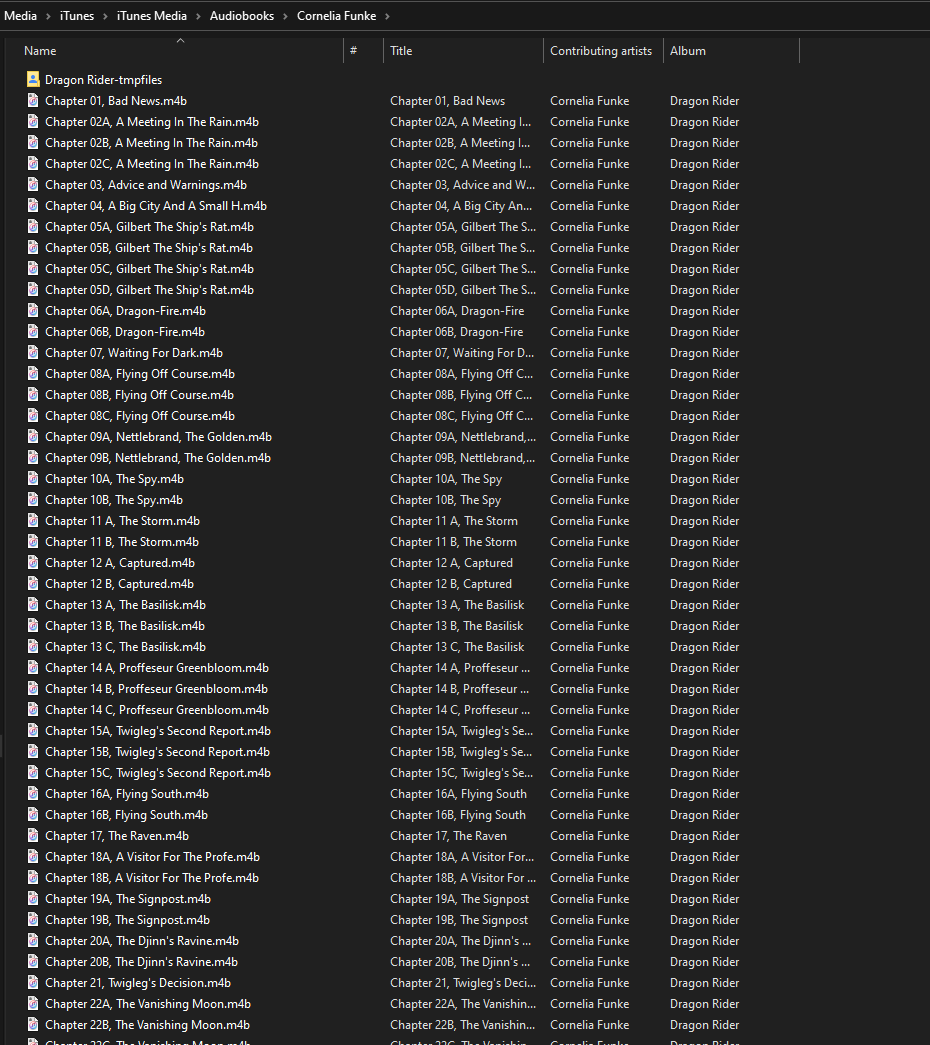This screenshot has height=1045, width=930.
Task: Click the file icon for Chapter 14 B, Proffeseur Greenbloom
Action: (33, 688)
